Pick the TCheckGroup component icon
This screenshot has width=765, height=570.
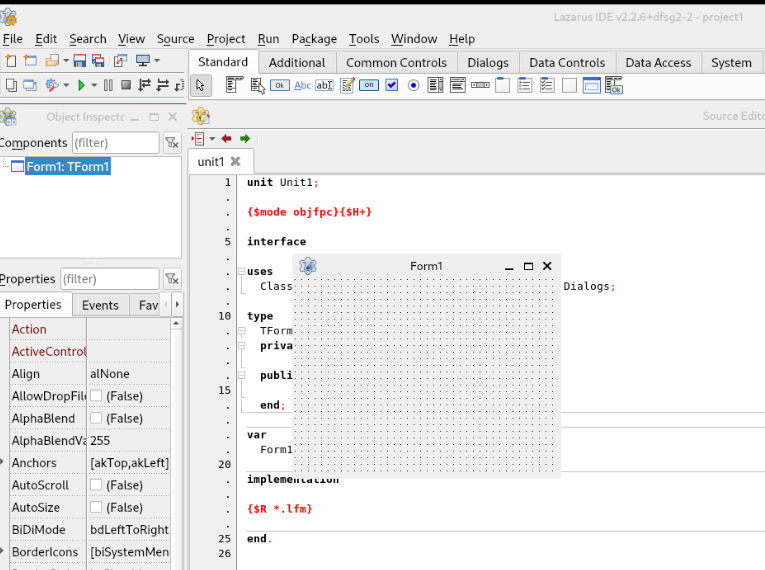pyautogui.click(x=547, y=85)
